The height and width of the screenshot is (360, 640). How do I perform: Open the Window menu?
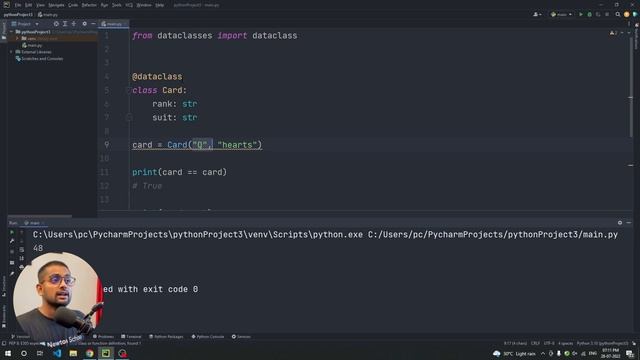pos(144,5)
